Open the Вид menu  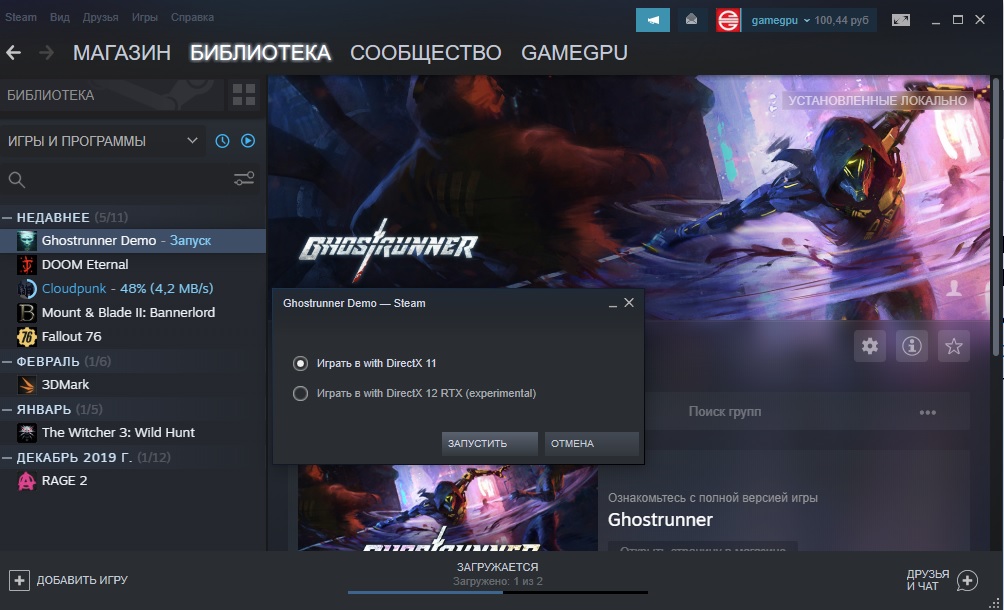coord(60,17)
